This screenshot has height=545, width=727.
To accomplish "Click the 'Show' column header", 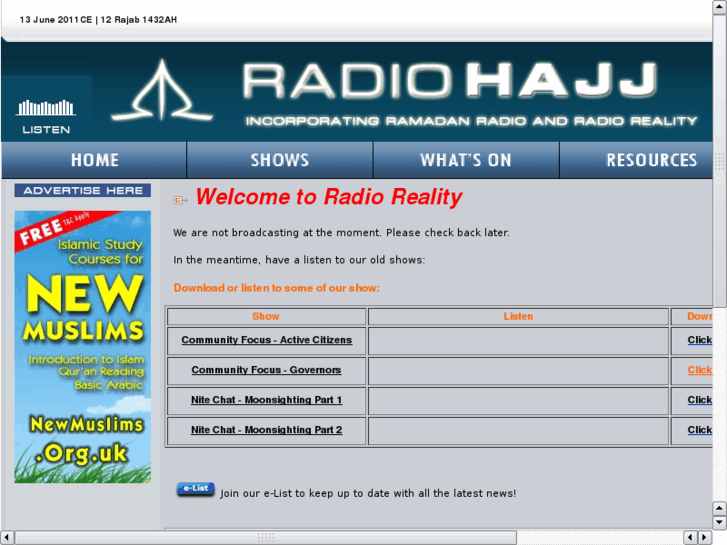I will (266, 316).
